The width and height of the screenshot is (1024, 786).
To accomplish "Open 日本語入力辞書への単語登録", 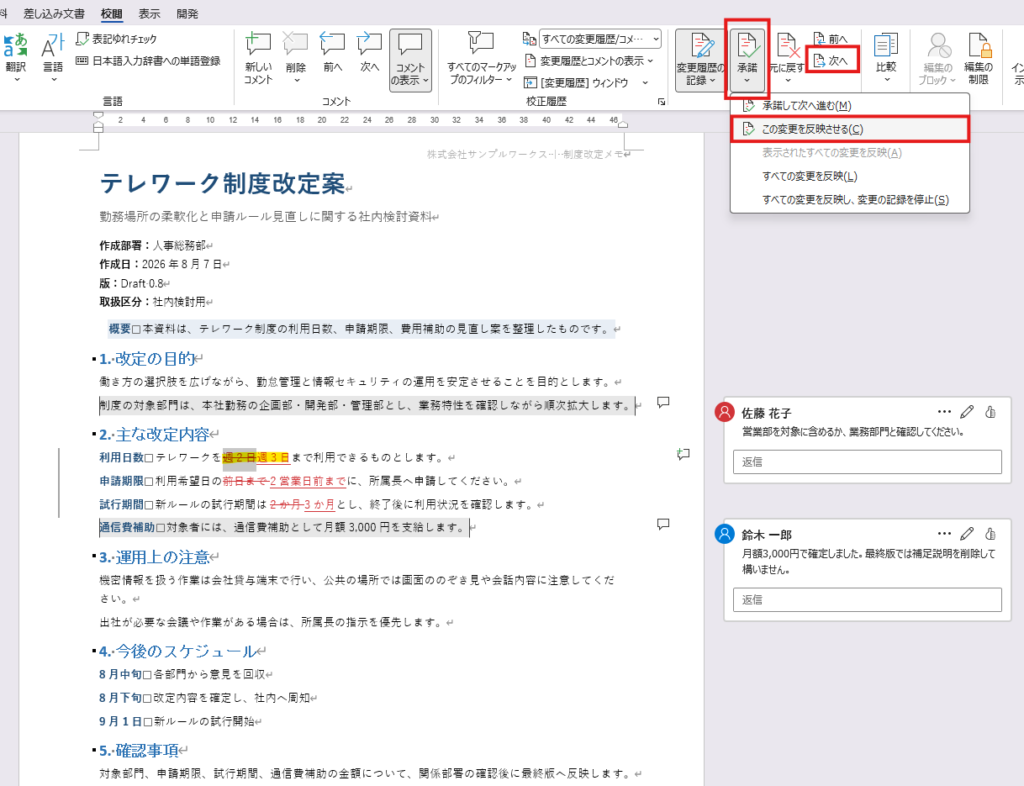I will (x=148, y=61).
